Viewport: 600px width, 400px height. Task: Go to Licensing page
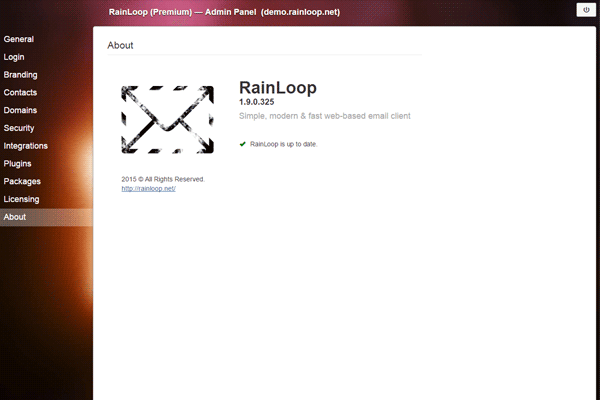click(x=22, y=199)
